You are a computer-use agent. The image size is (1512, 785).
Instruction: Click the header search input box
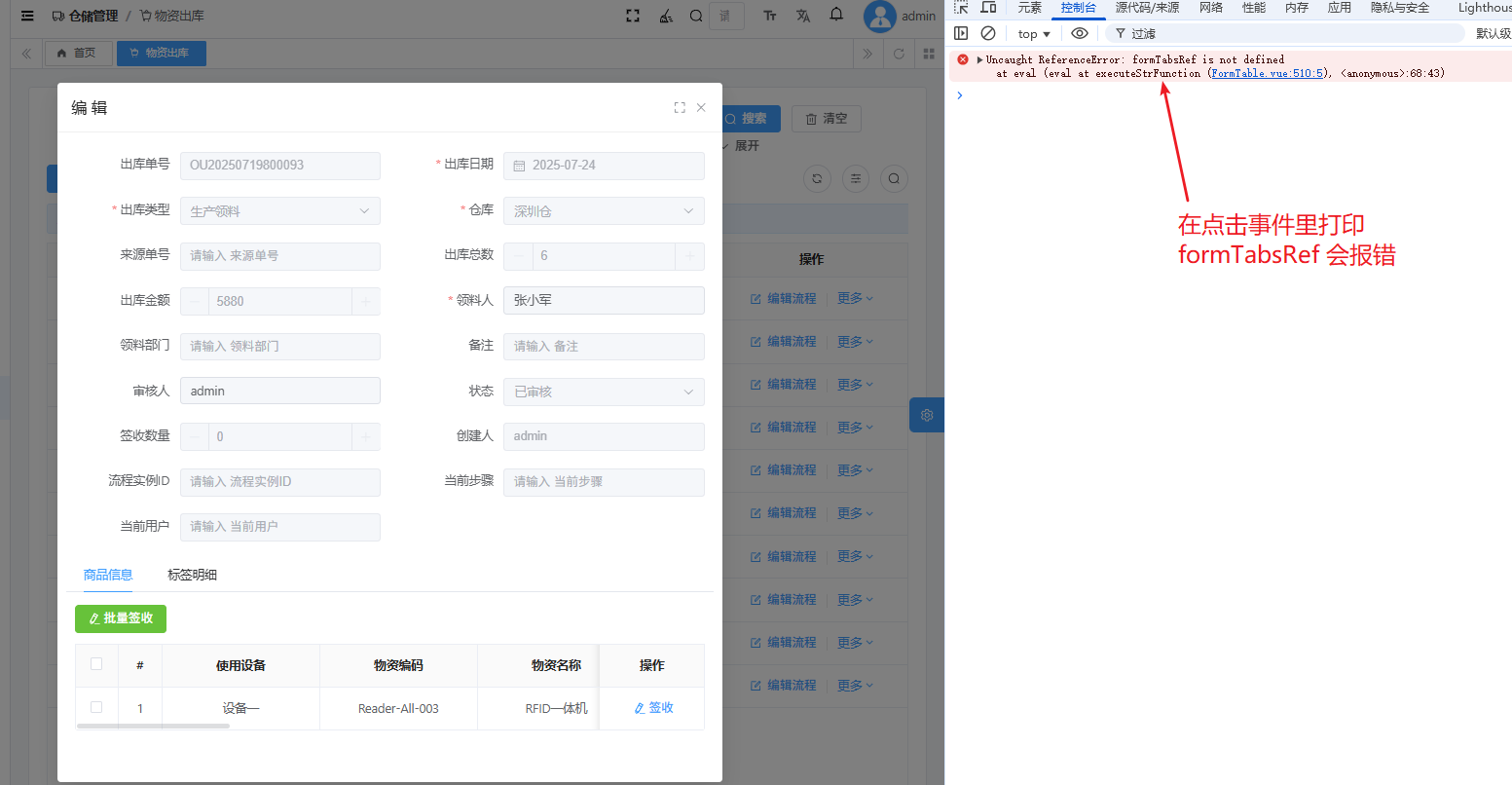coord(726,16)
